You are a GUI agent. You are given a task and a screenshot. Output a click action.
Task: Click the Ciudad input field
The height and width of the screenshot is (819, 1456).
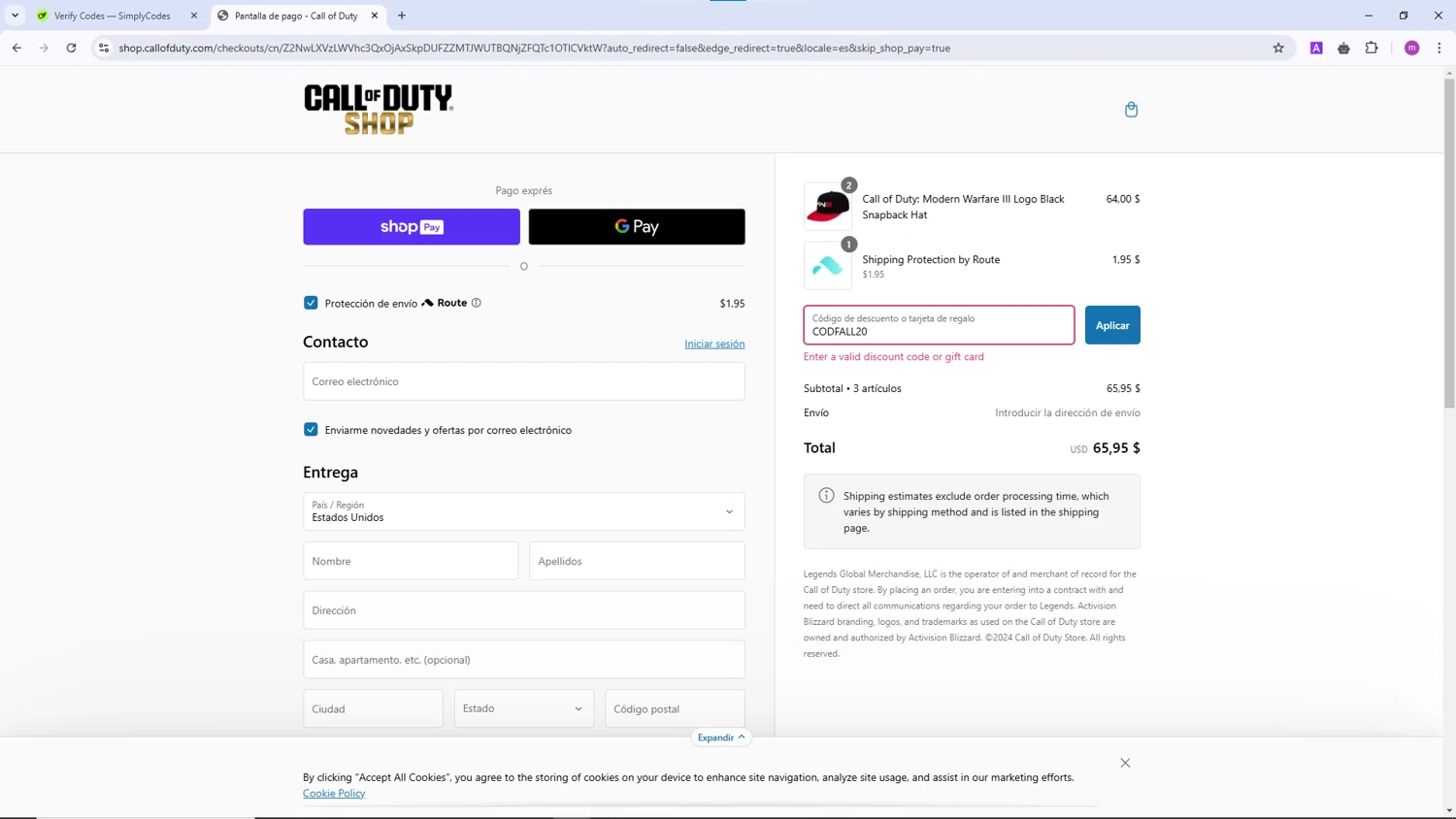pyautogui.click(x=373, y=708)
